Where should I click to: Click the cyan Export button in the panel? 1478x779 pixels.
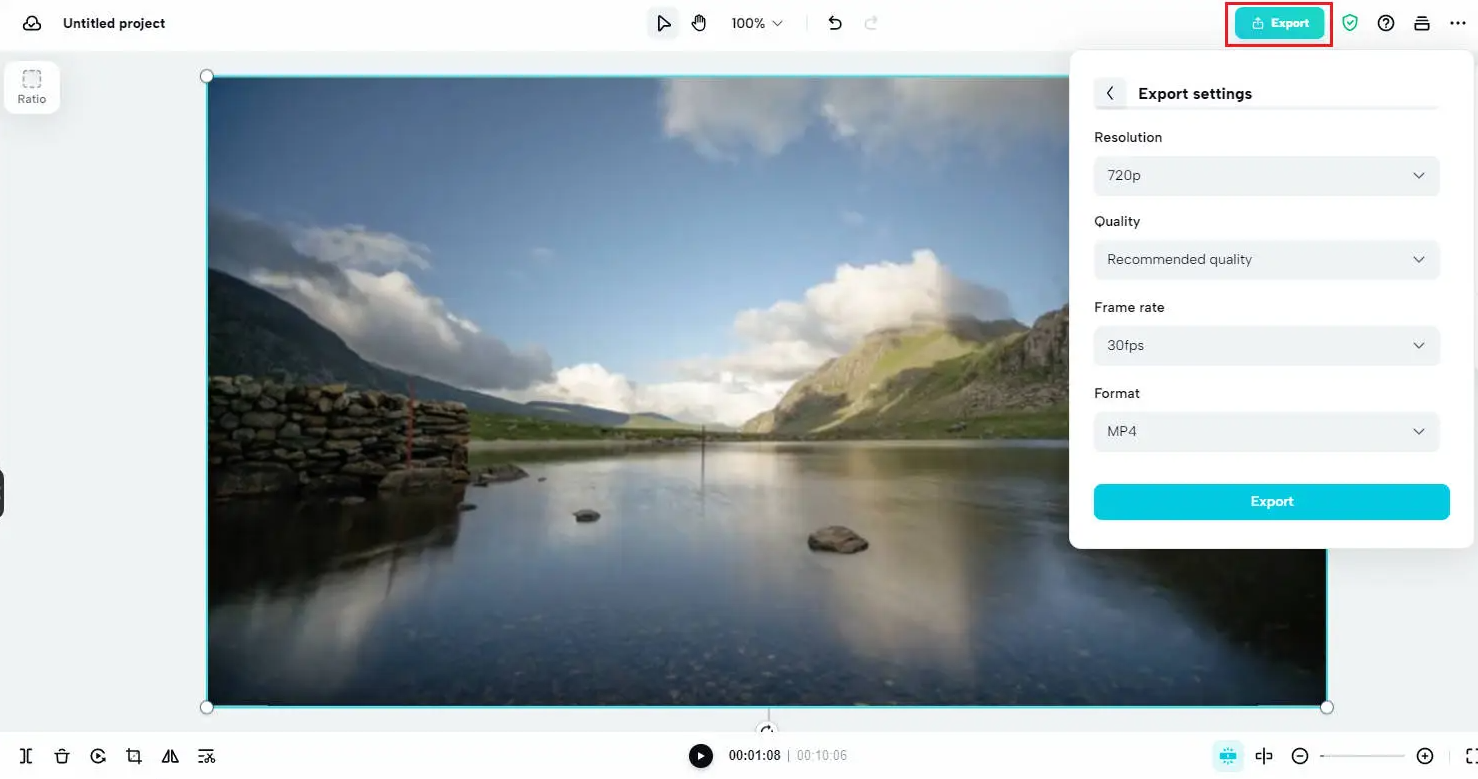click(x=1271, y=501)
